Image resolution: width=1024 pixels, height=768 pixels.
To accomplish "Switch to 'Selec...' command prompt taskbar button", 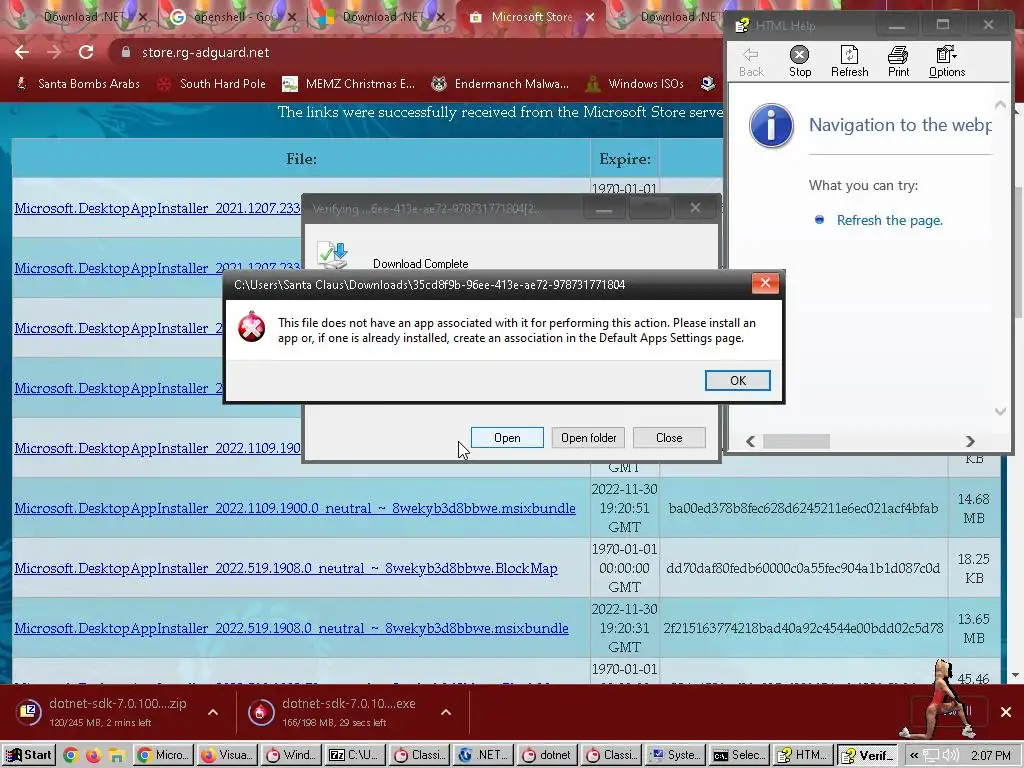I will (739, 755).
